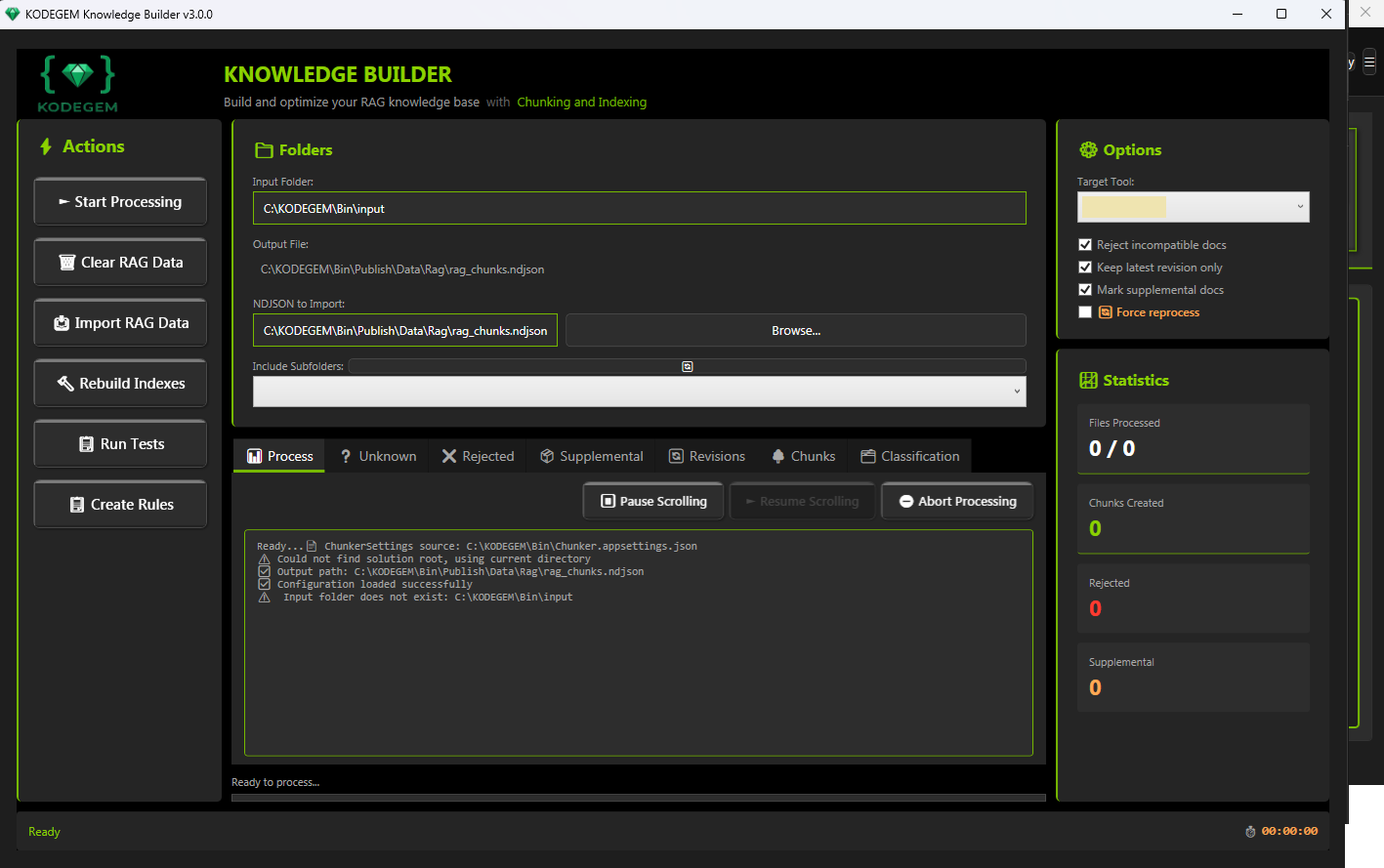1384x868 pixels.
Task: Start Processing from the Actions panel
Action: click(120, 202)
